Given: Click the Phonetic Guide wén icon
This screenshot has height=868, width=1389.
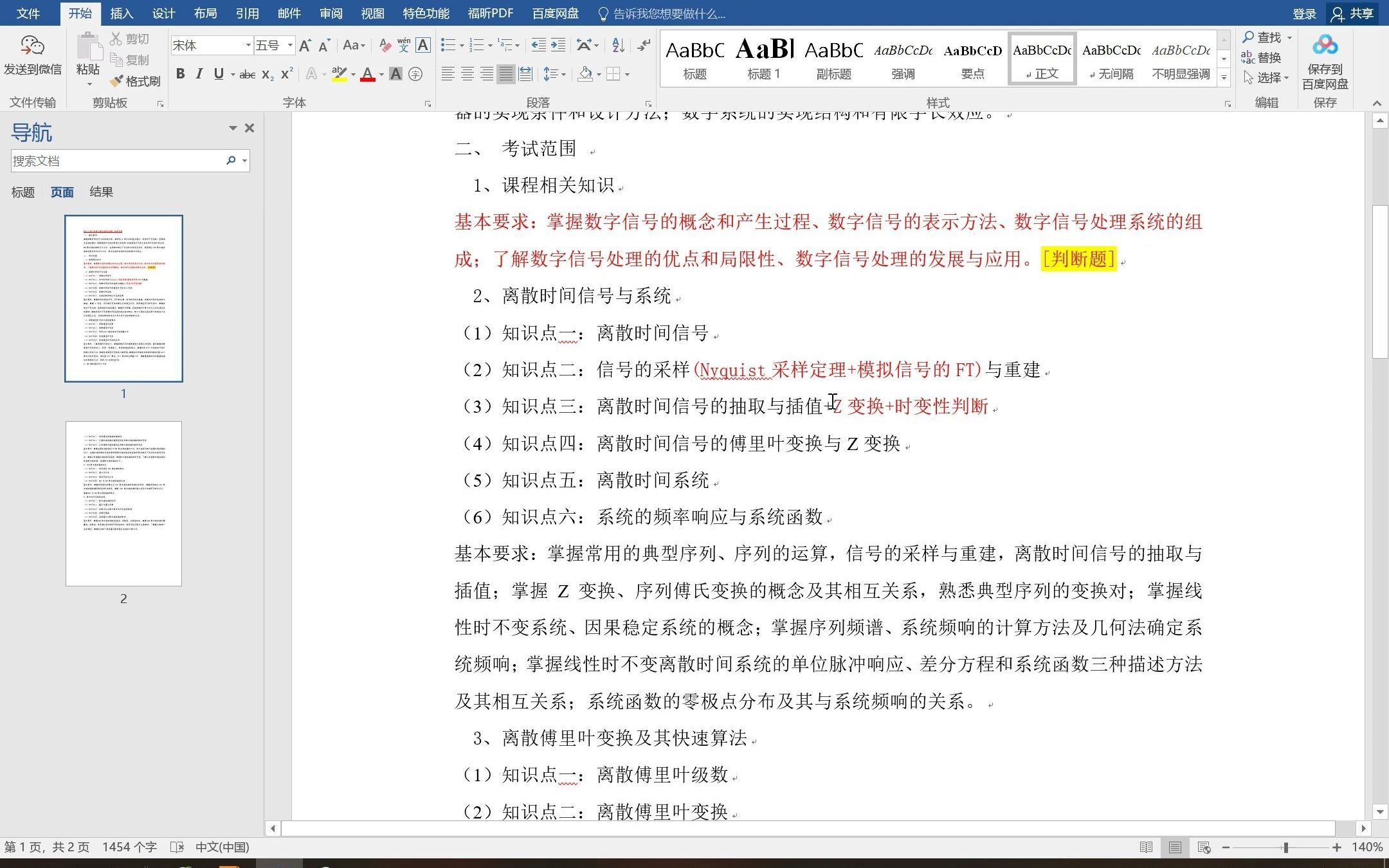Looking at the screenshot, I should pos(403,45).
